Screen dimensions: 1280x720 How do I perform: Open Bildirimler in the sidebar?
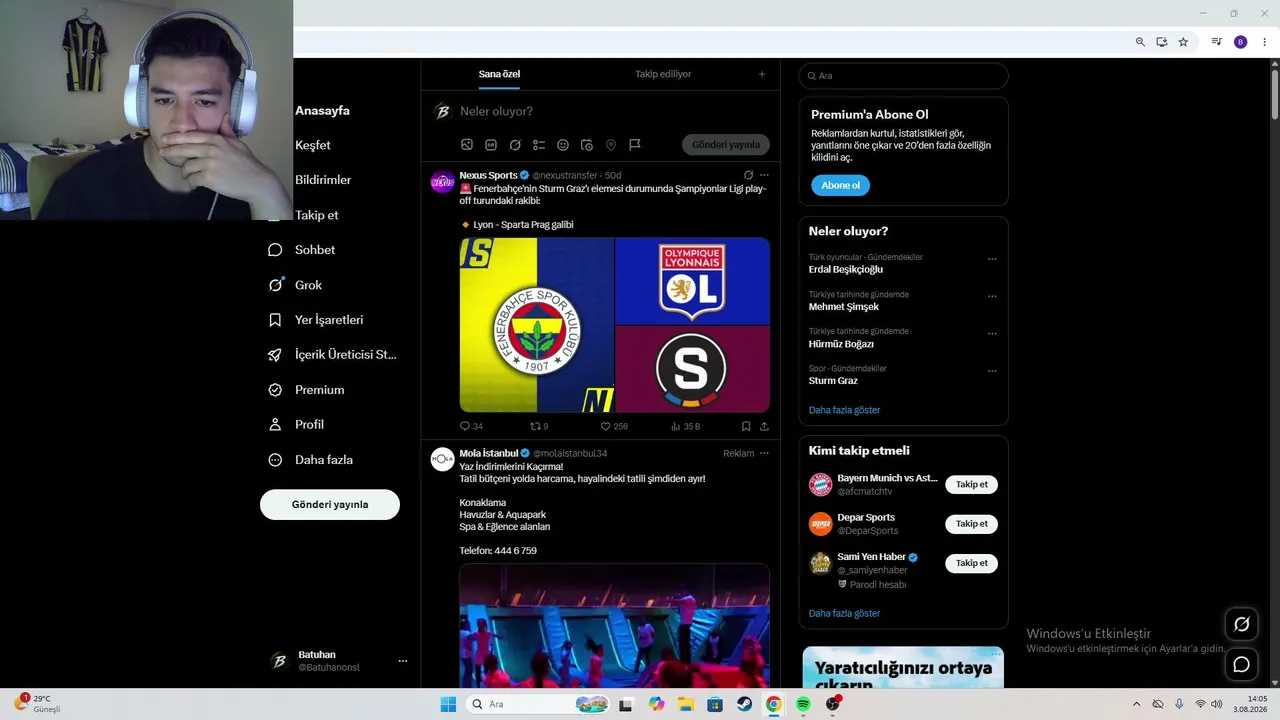point(323,180)
